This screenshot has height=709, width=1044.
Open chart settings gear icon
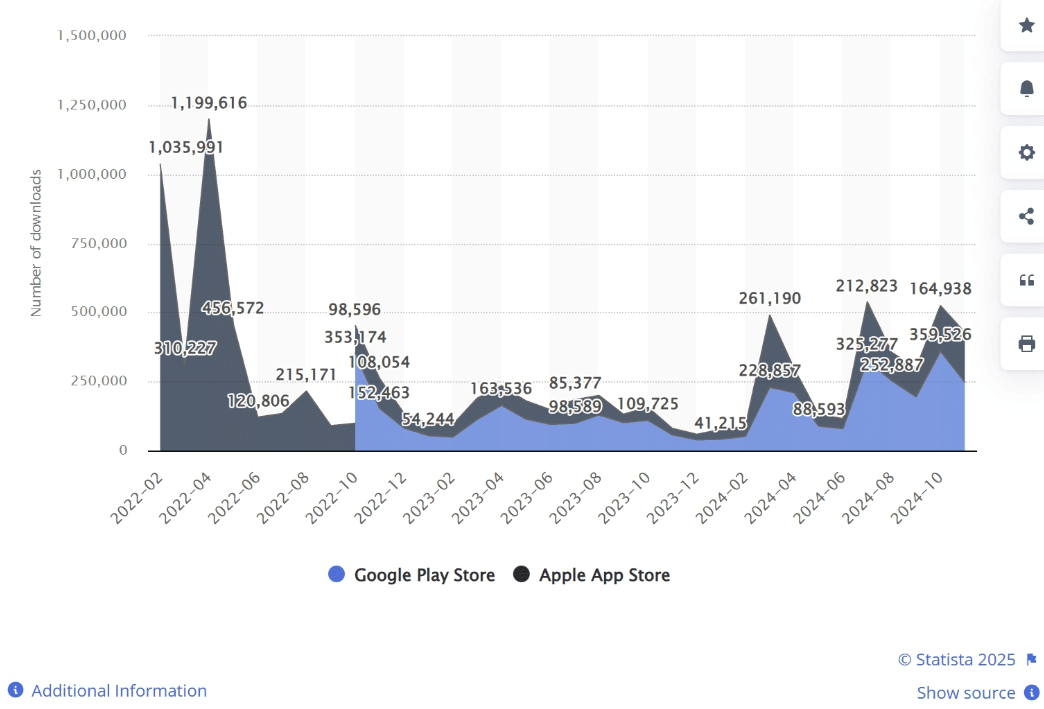1026,153
